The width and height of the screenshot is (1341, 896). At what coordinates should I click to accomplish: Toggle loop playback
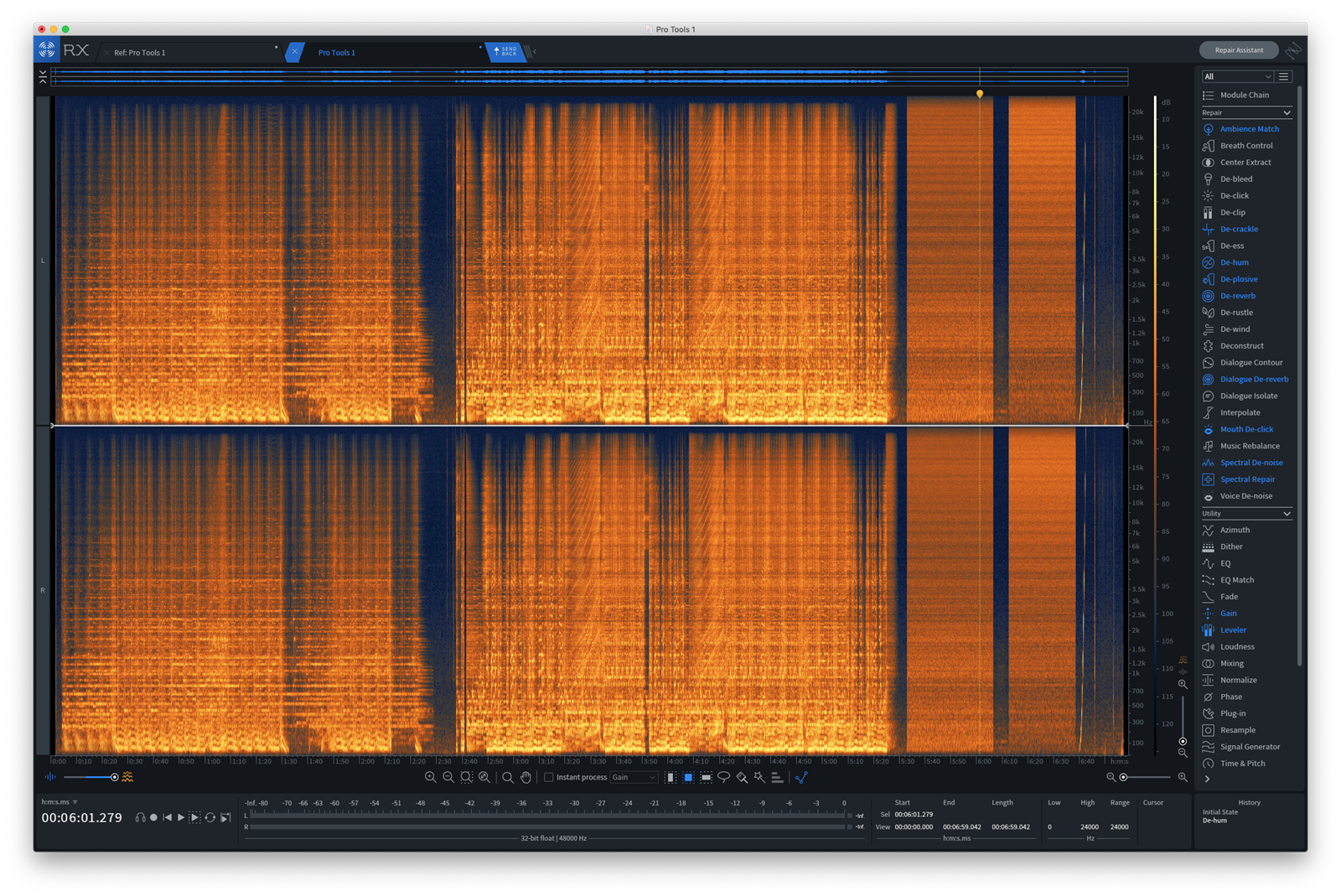tap(210, 817)
